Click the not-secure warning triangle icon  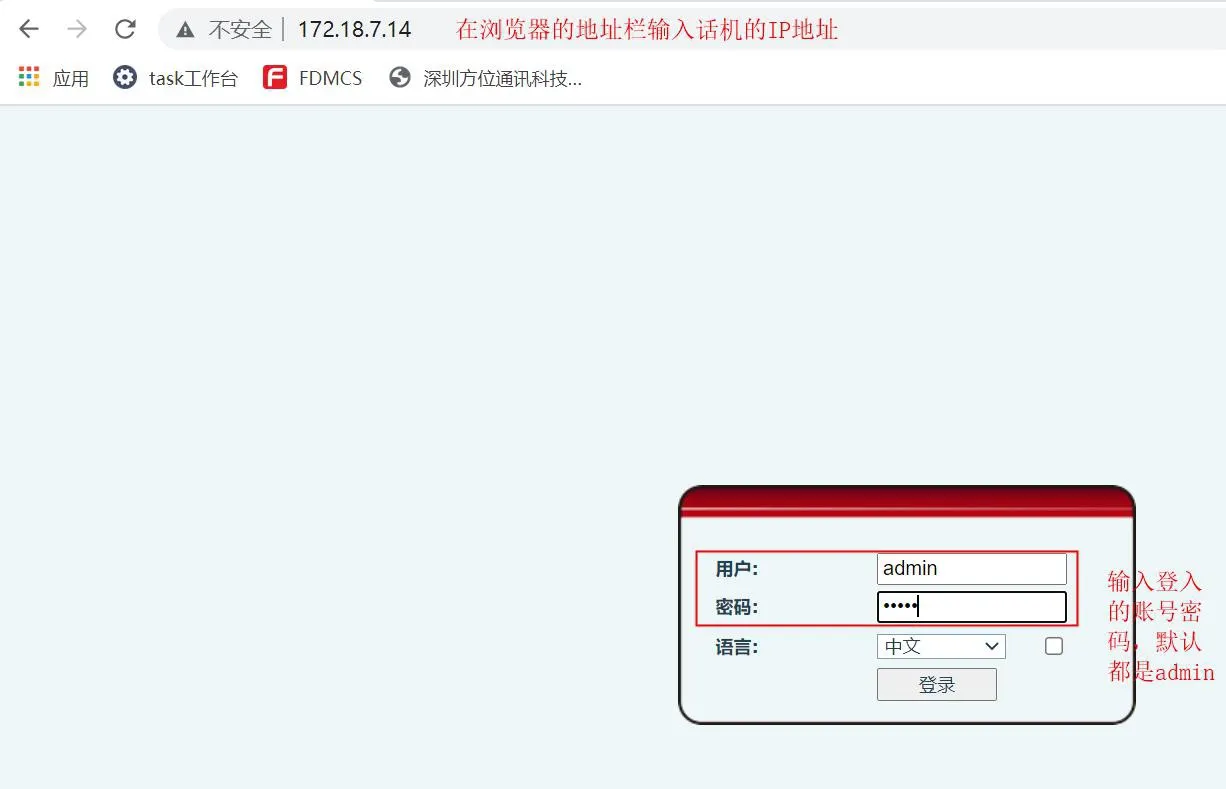[185, 30]
